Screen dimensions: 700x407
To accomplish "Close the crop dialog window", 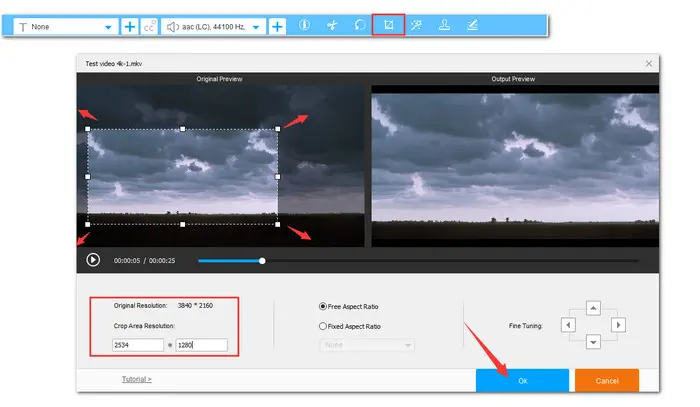I will 649,64.
